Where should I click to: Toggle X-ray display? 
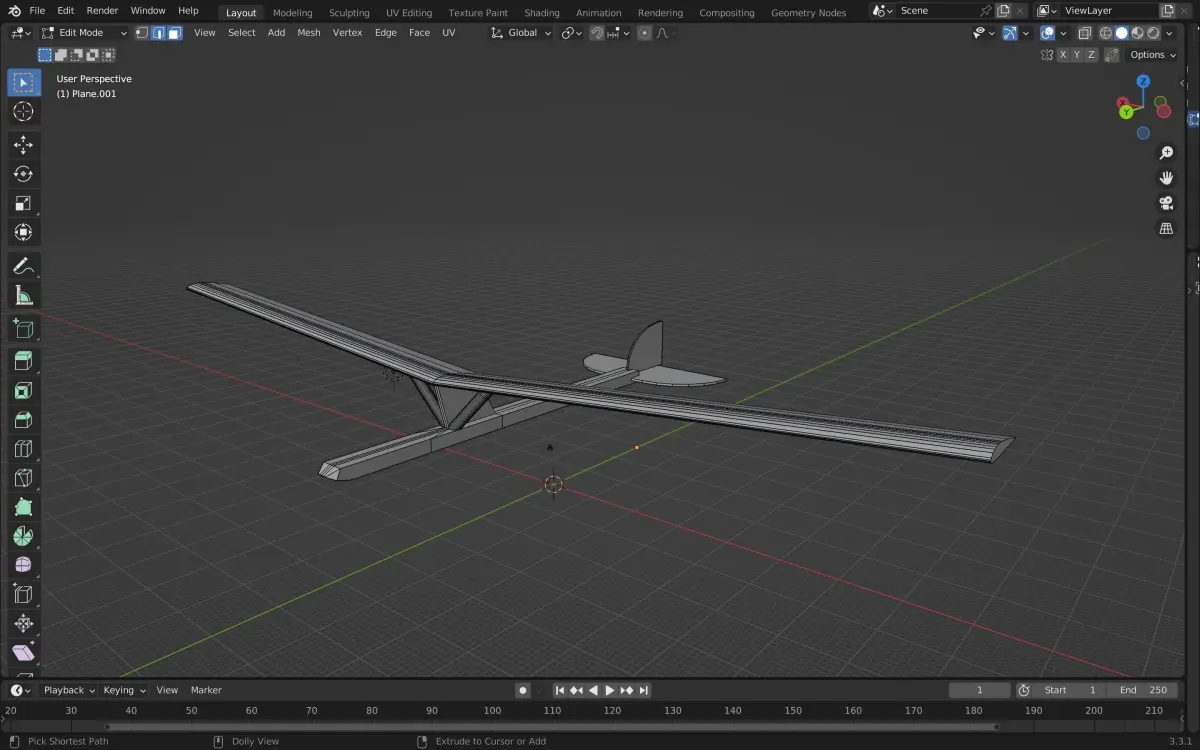(1084, 32)
